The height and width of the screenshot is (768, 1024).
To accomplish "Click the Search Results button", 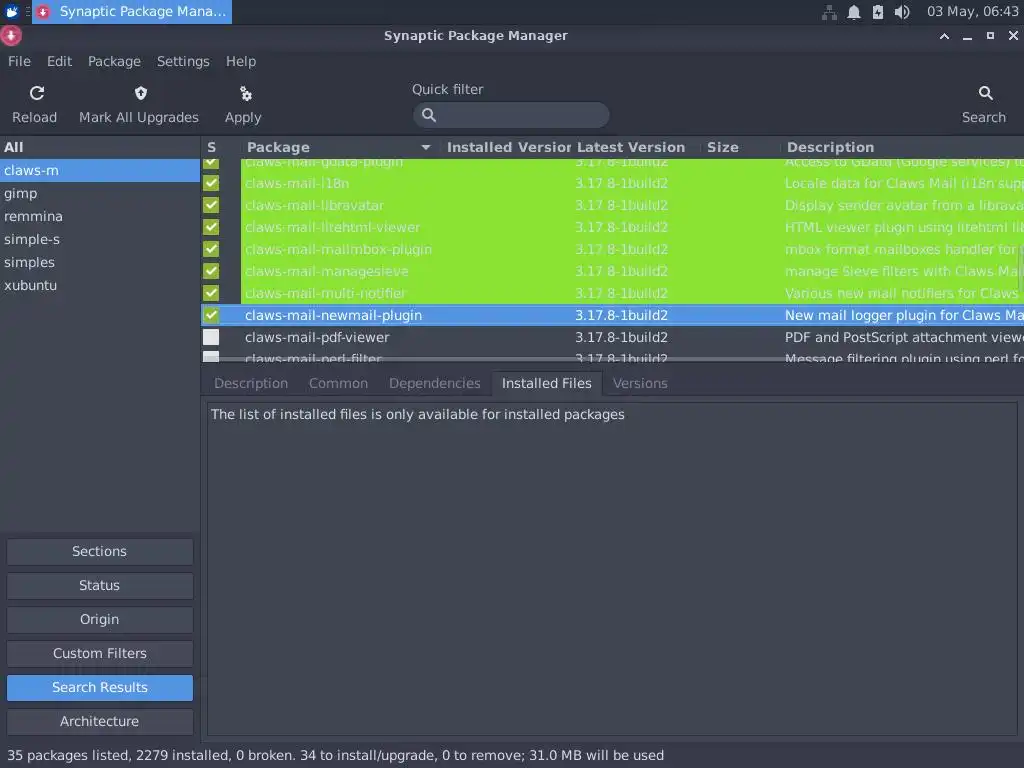I will click(x=99, y=687).
